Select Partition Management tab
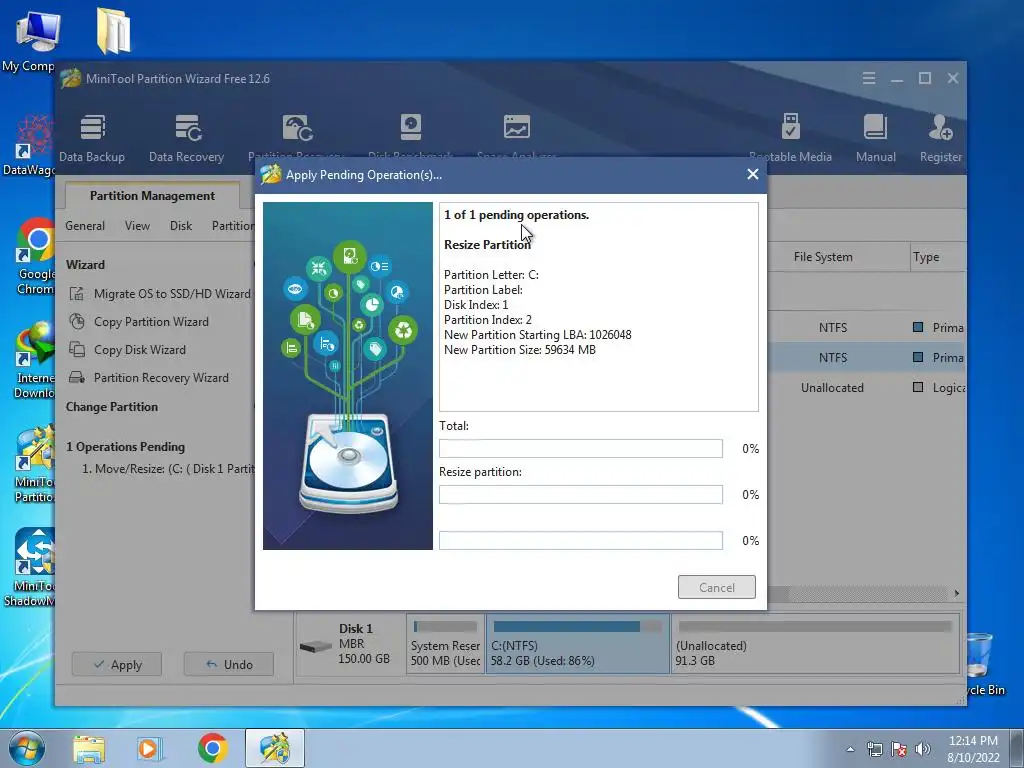Viewport: 1024px width, 768px height. coord(152,195)
